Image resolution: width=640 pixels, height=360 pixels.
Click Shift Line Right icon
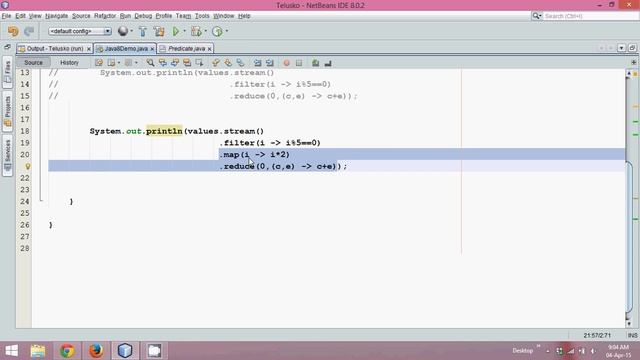tap(270, 63)
